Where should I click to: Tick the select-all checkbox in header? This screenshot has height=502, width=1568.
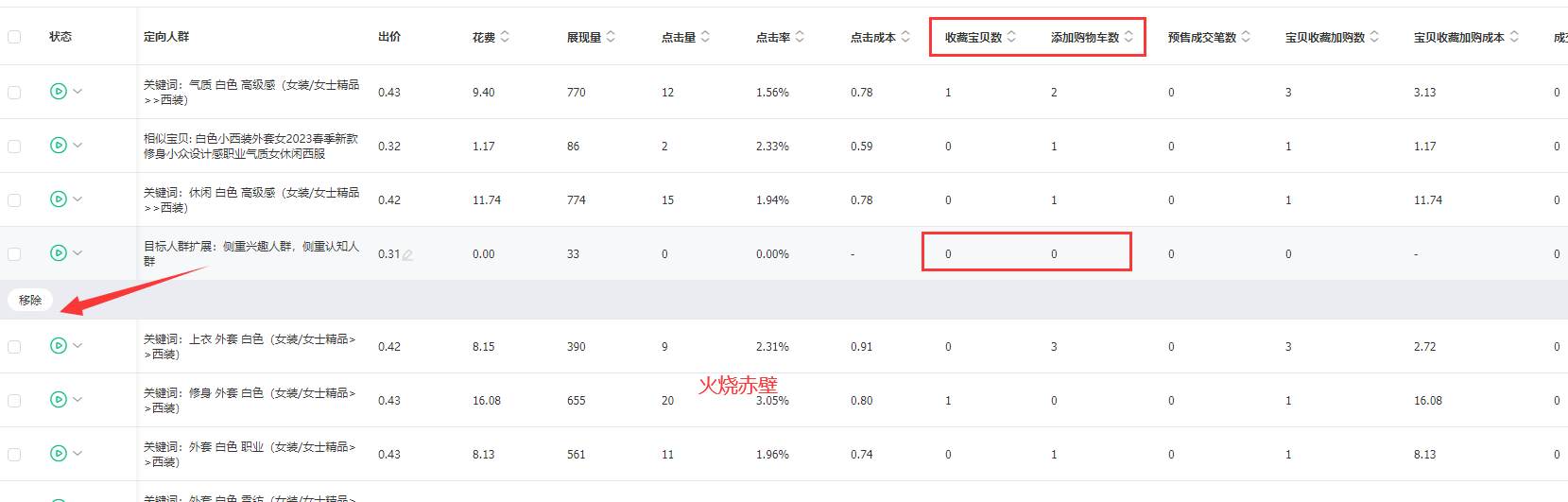14,37
